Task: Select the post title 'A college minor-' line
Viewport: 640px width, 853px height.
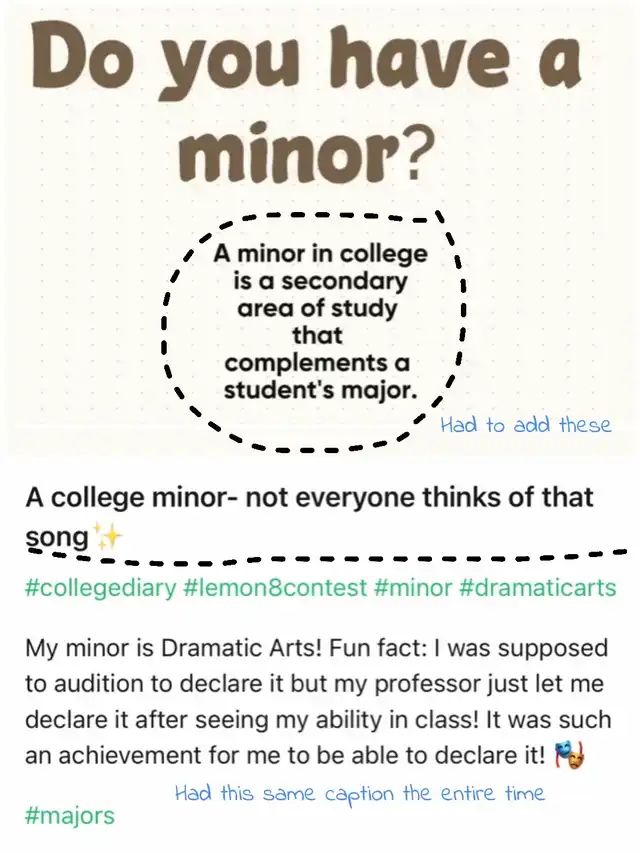Action: 309,497
